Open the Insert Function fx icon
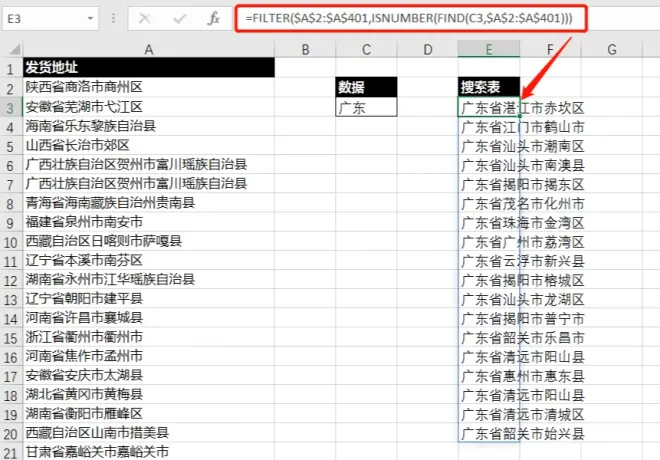 [214, 19]
